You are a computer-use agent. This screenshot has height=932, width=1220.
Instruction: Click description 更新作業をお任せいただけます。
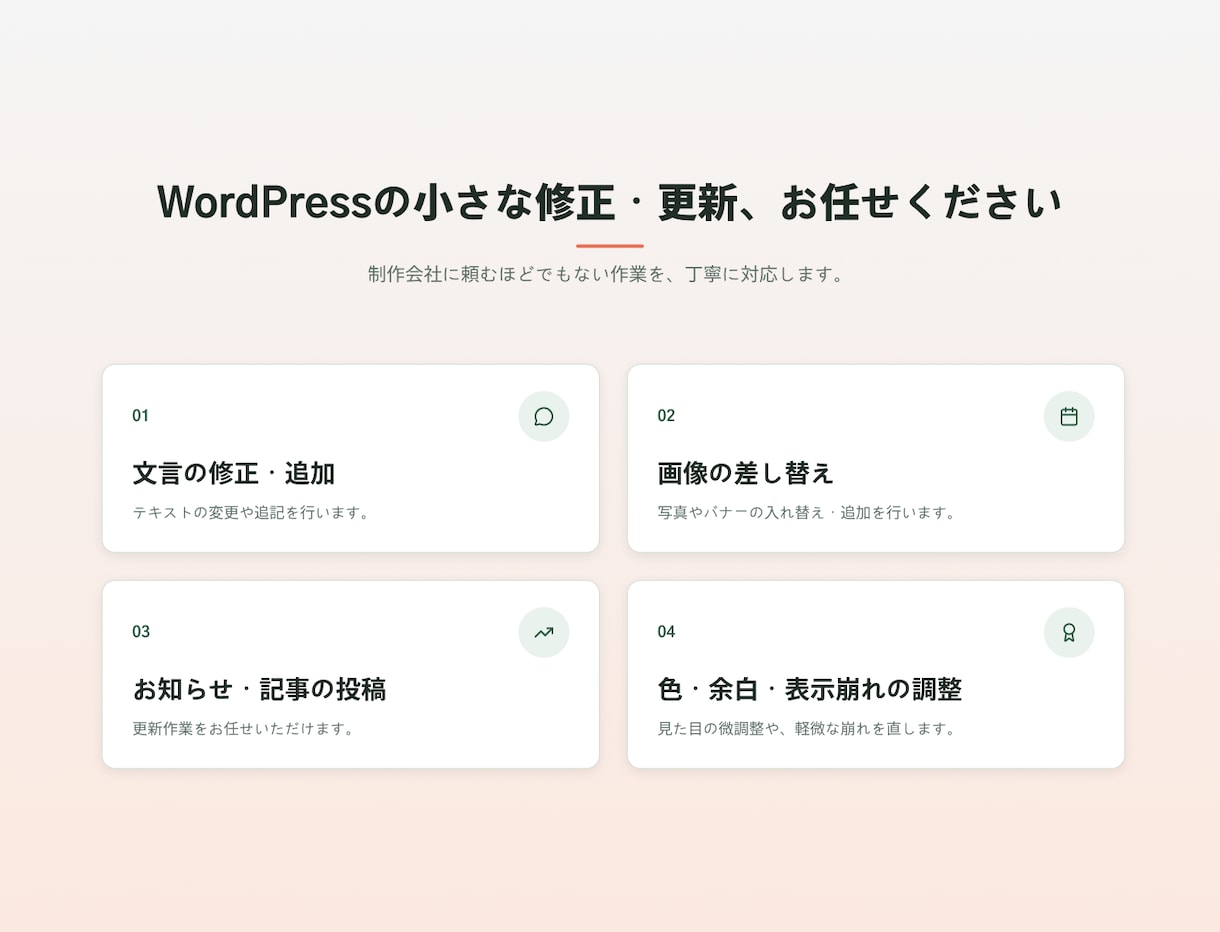click(246, 729)
